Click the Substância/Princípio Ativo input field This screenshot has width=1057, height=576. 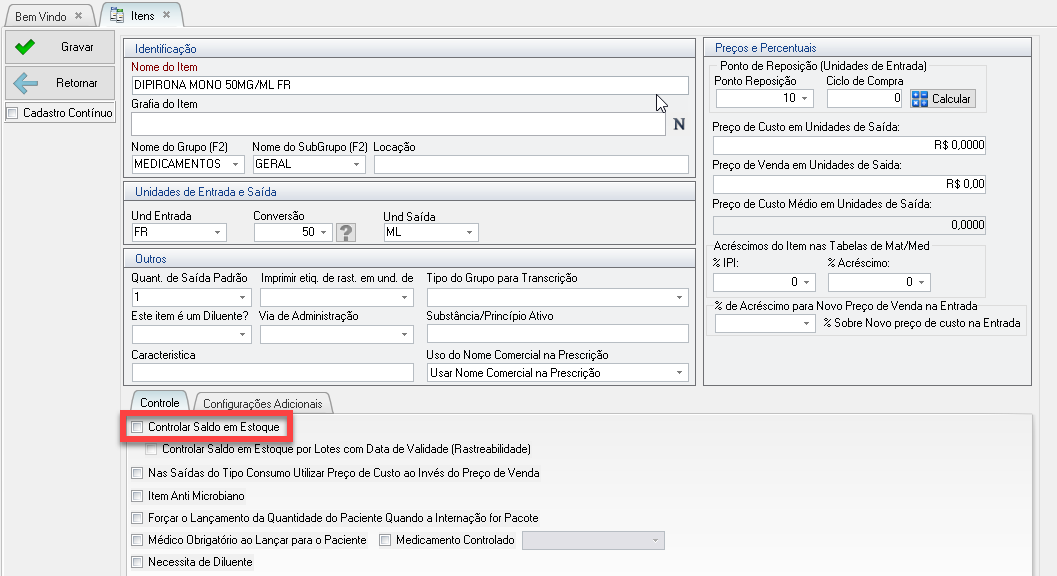(x=557, y=334)
